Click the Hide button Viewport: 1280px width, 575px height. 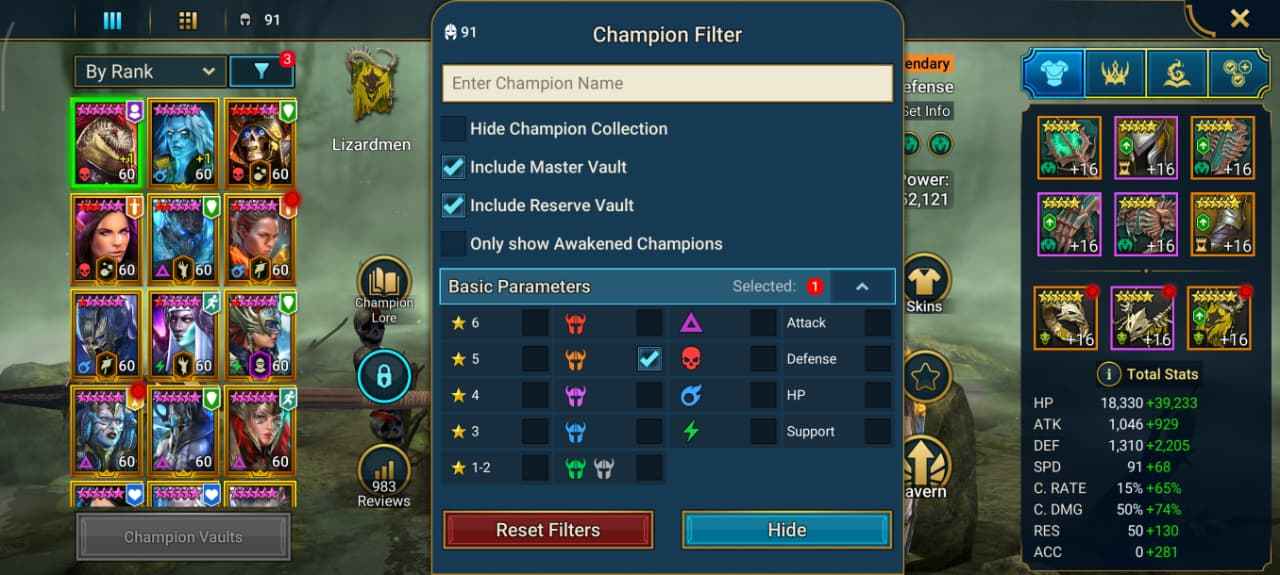(787, 530)
